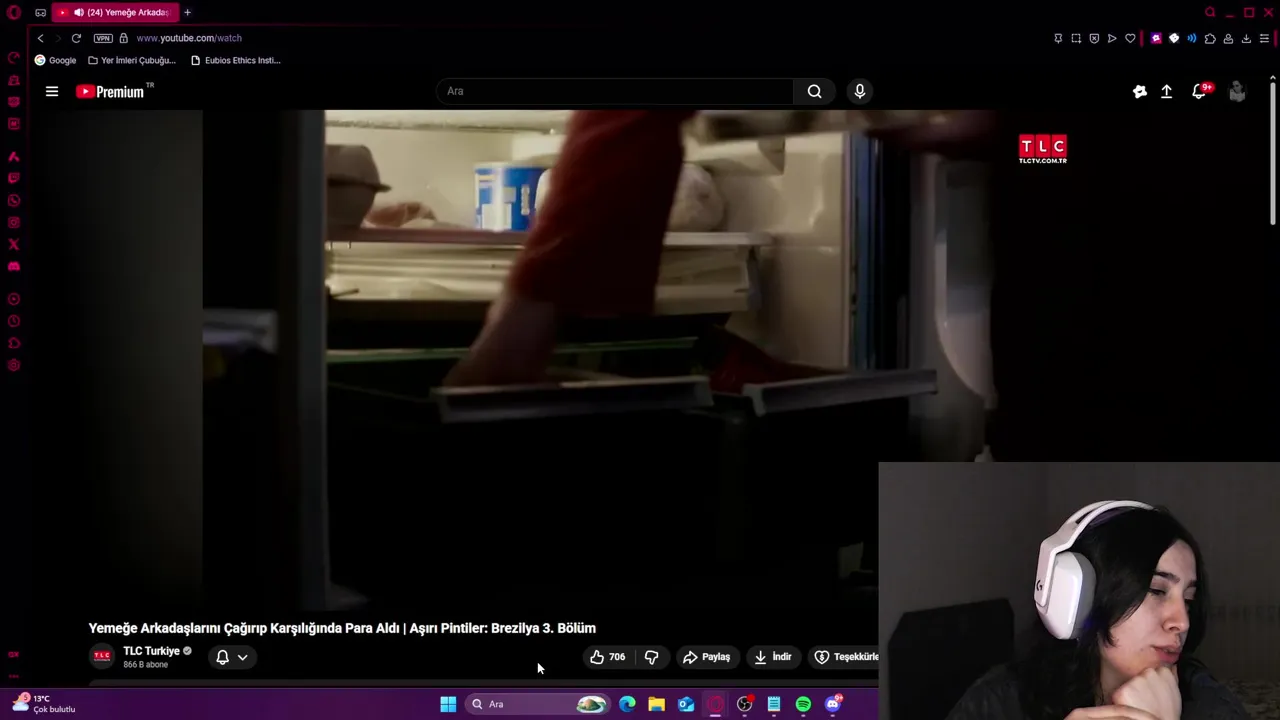Open File Explorer from taskbar
Viewport: 1280px width, 720px height.
(656, 704)
